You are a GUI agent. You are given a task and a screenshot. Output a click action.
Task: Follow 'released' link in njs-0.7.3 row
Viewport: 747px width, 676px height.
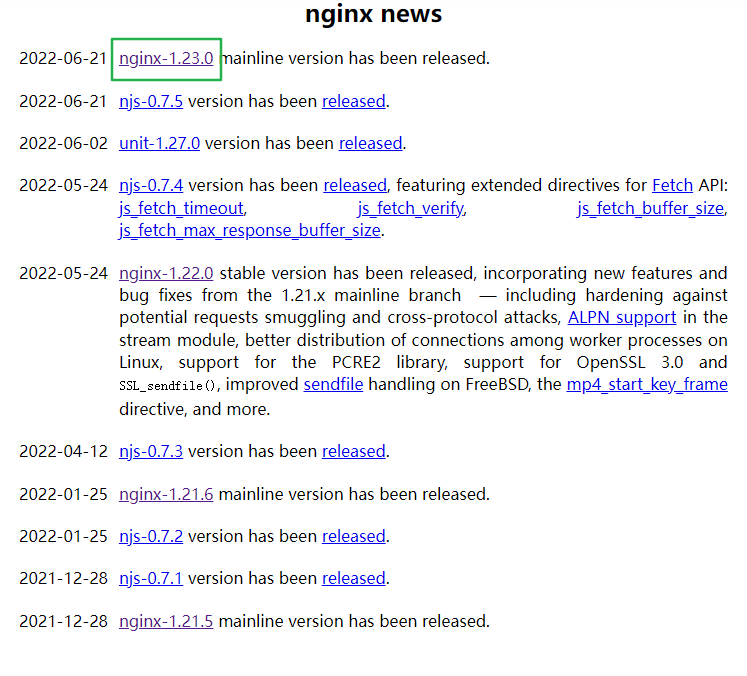tap(353, 451)
